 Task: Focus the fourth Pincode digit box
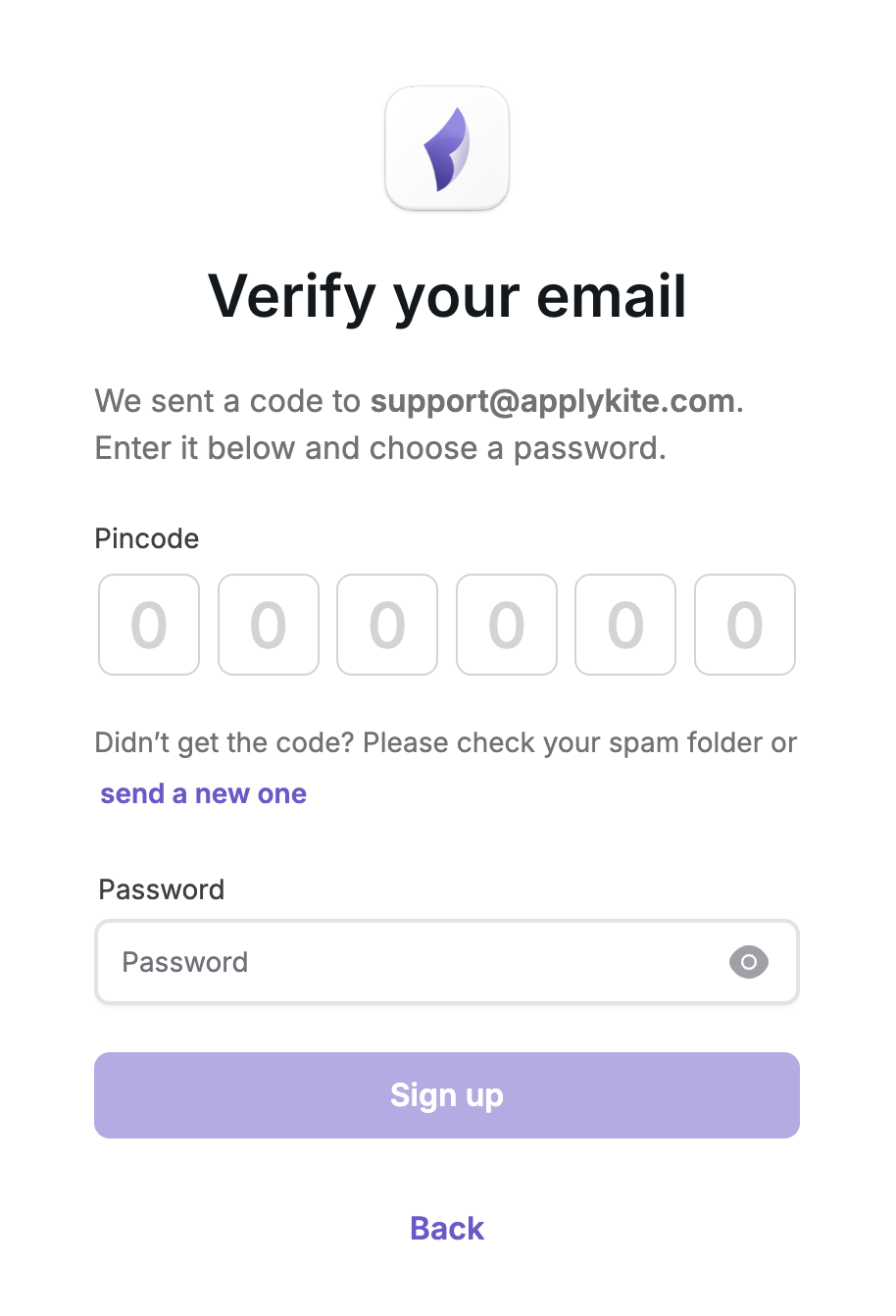[507, 625]
